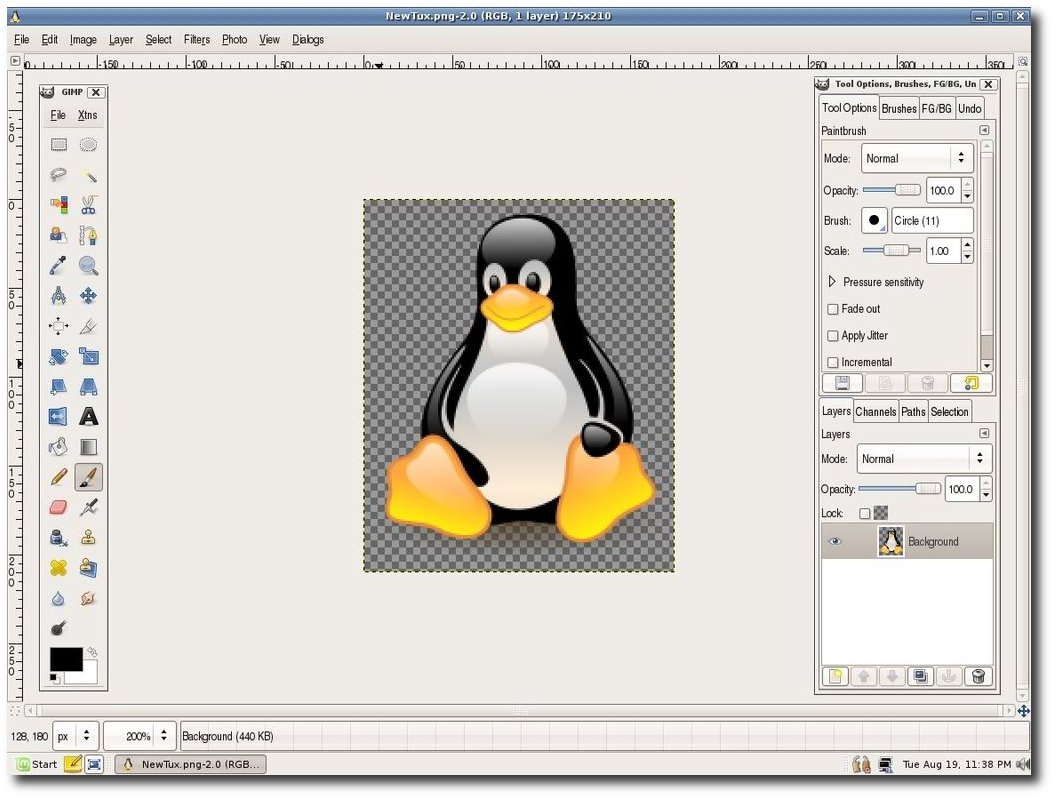Switch to the Channels tab
1054x798 pixels.
[876, 411]
